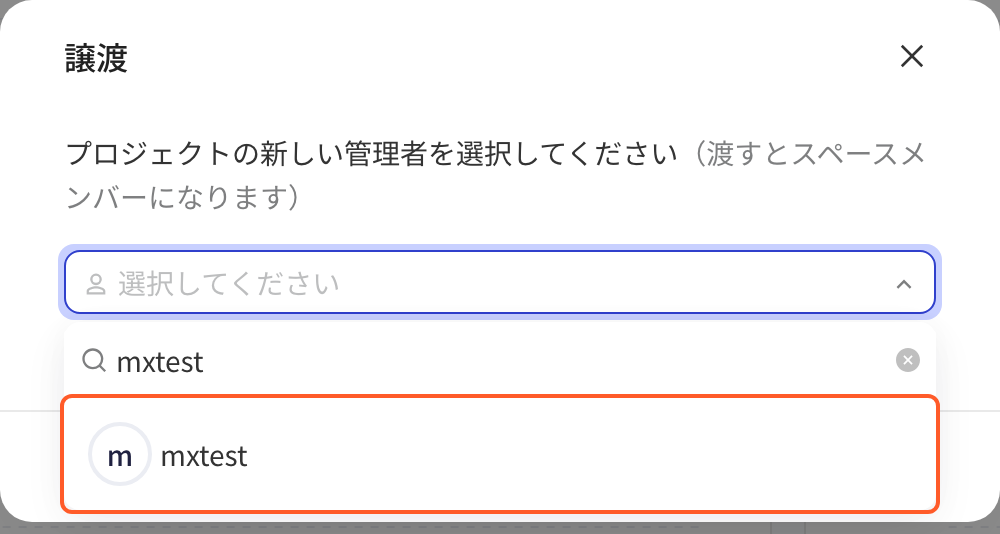
Task: Click the blank header area right of the 譲渡 title
Action: tap(510, 58)
